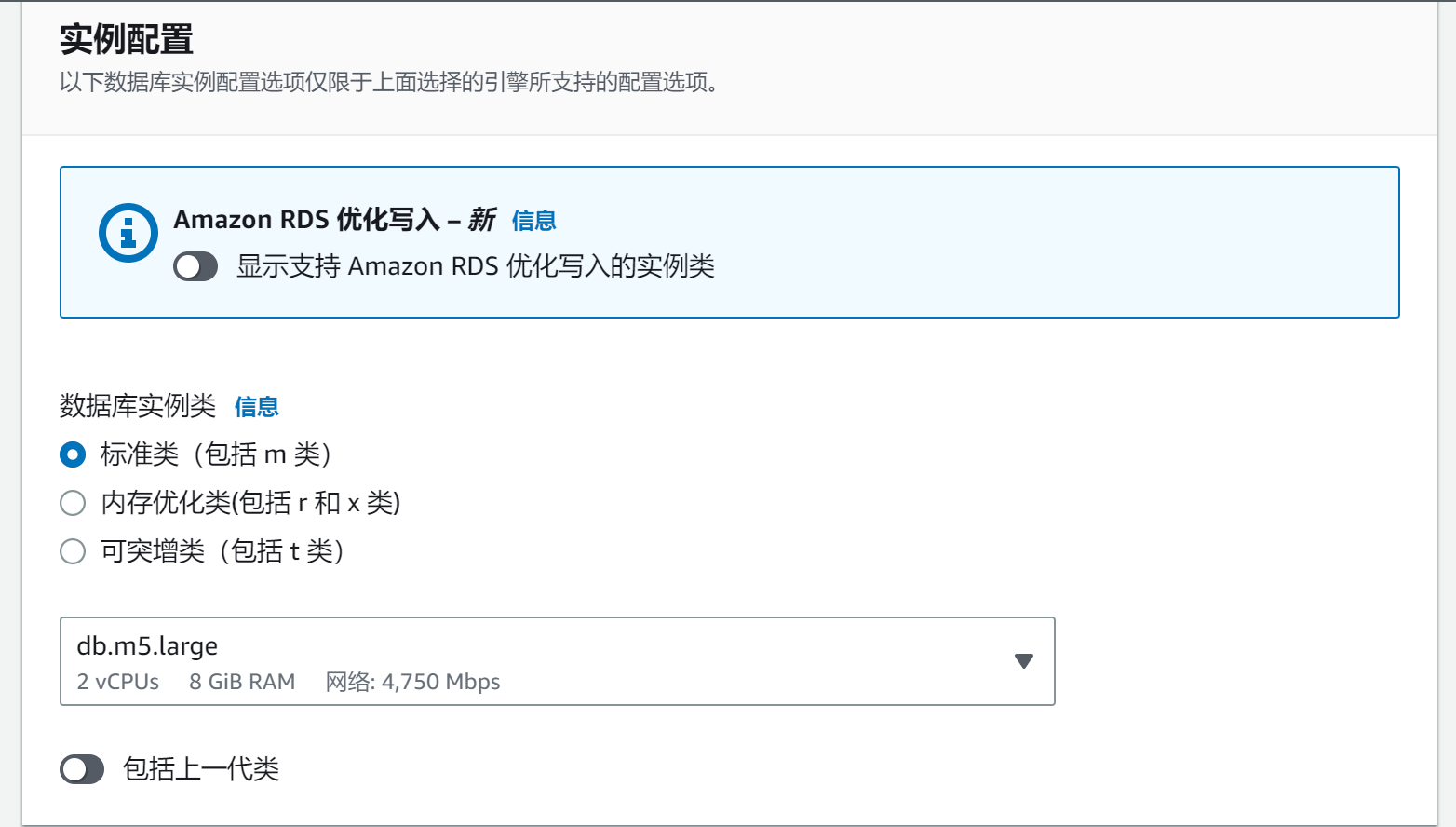This screenshot has width=1456, height=827.
Task: Toggle the Amazon RDS 优化写入 switch
Action: point(195,267)
